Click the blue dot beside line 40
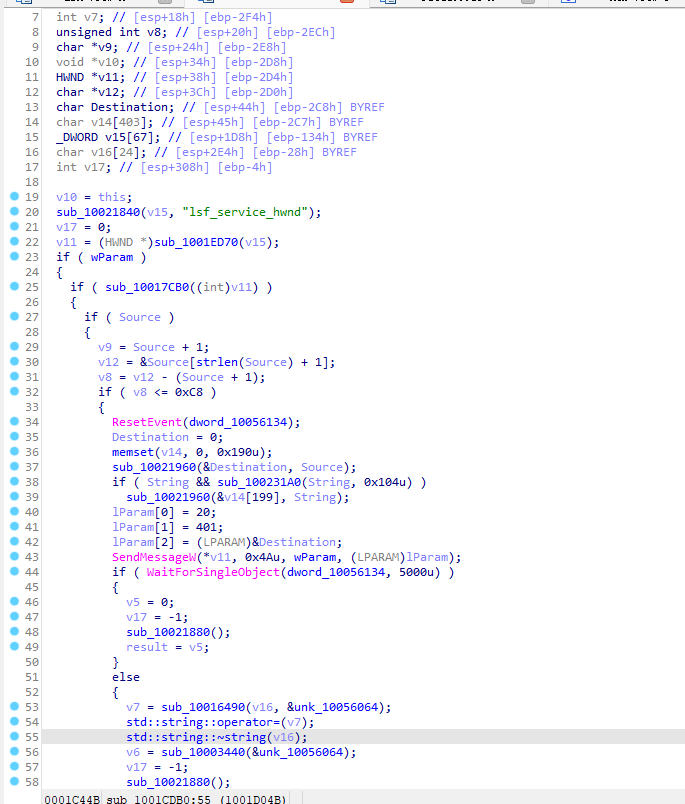The height and width of the screenshot is (804, 685). (x=14, y=511)
